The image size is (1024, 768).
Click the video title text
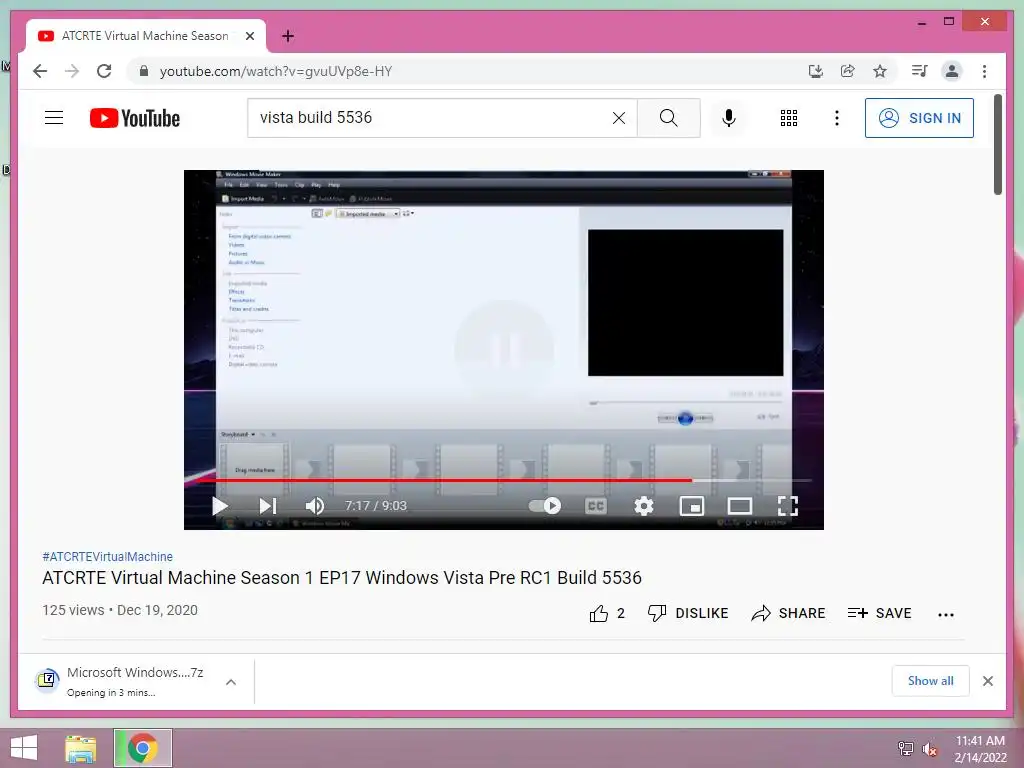[342, 578]
